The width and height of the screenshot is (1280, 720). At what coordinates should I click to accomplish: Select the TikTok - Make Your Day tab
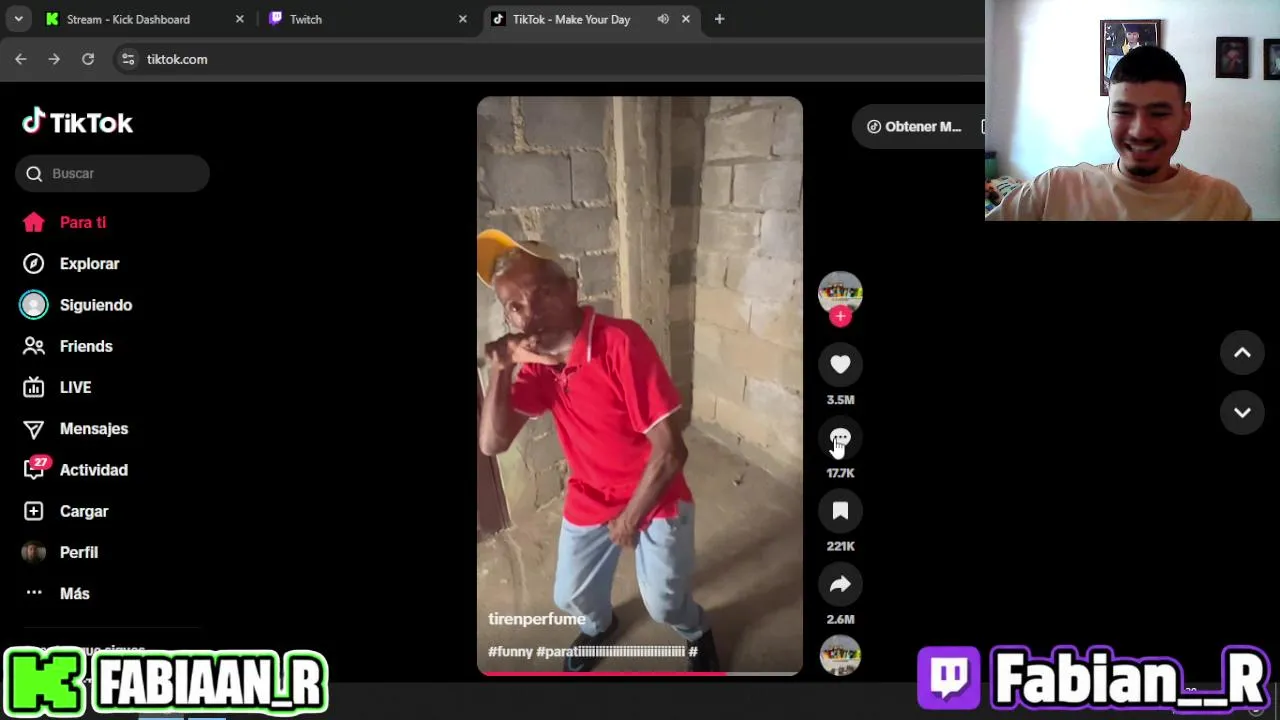pos(571,19)
